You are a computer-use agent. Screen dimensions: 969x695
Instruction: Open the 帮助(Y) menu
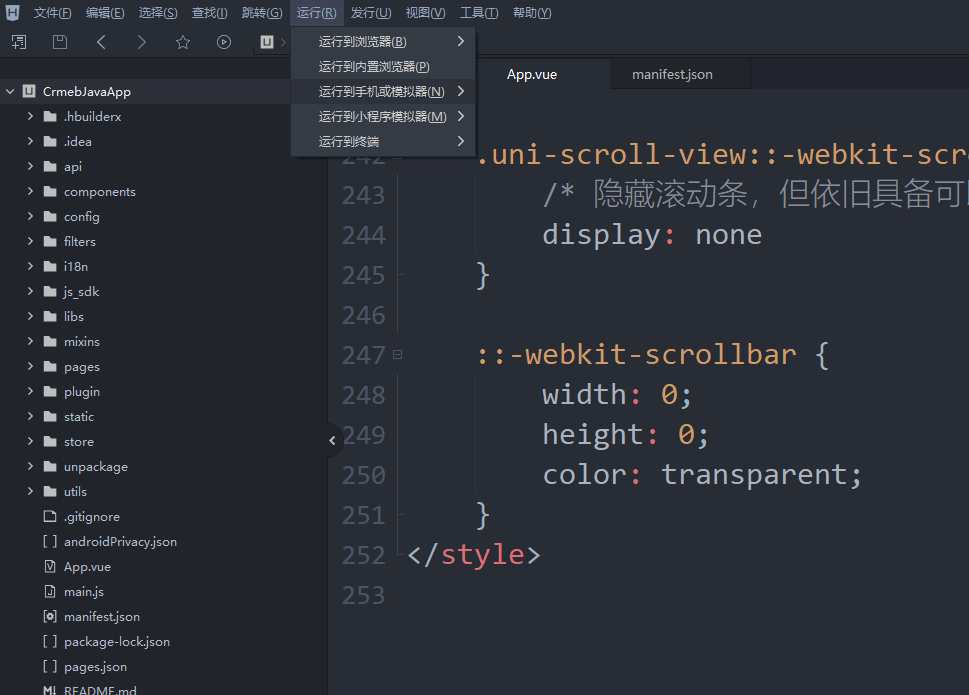[532, 13]
